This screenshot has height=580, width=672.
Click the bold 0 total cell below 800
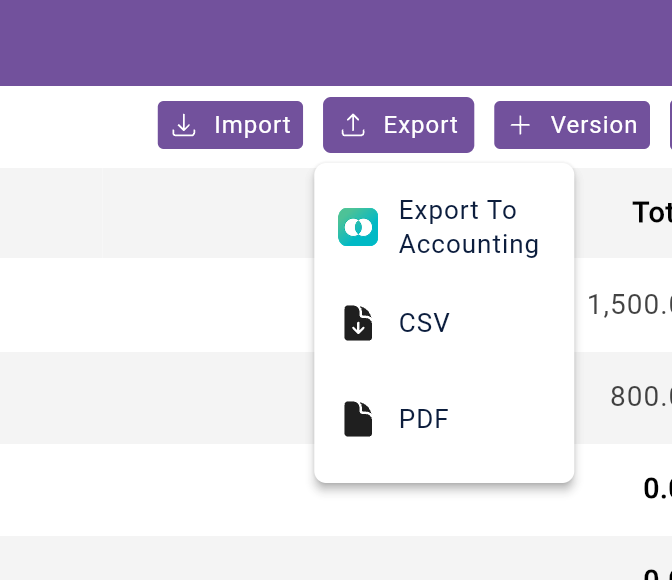click(x=657, y=489)
